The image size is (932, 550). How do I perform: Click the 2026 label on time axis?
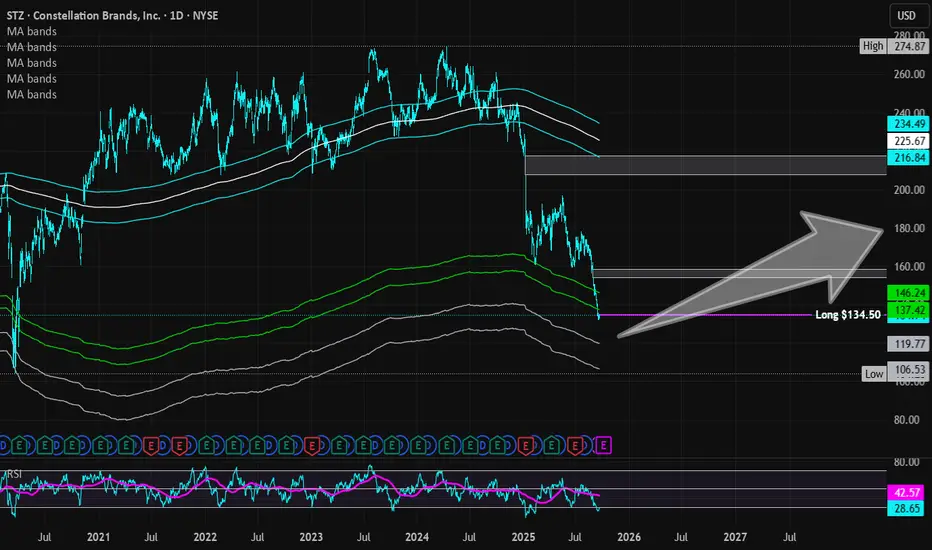click(x=629, y=537)
